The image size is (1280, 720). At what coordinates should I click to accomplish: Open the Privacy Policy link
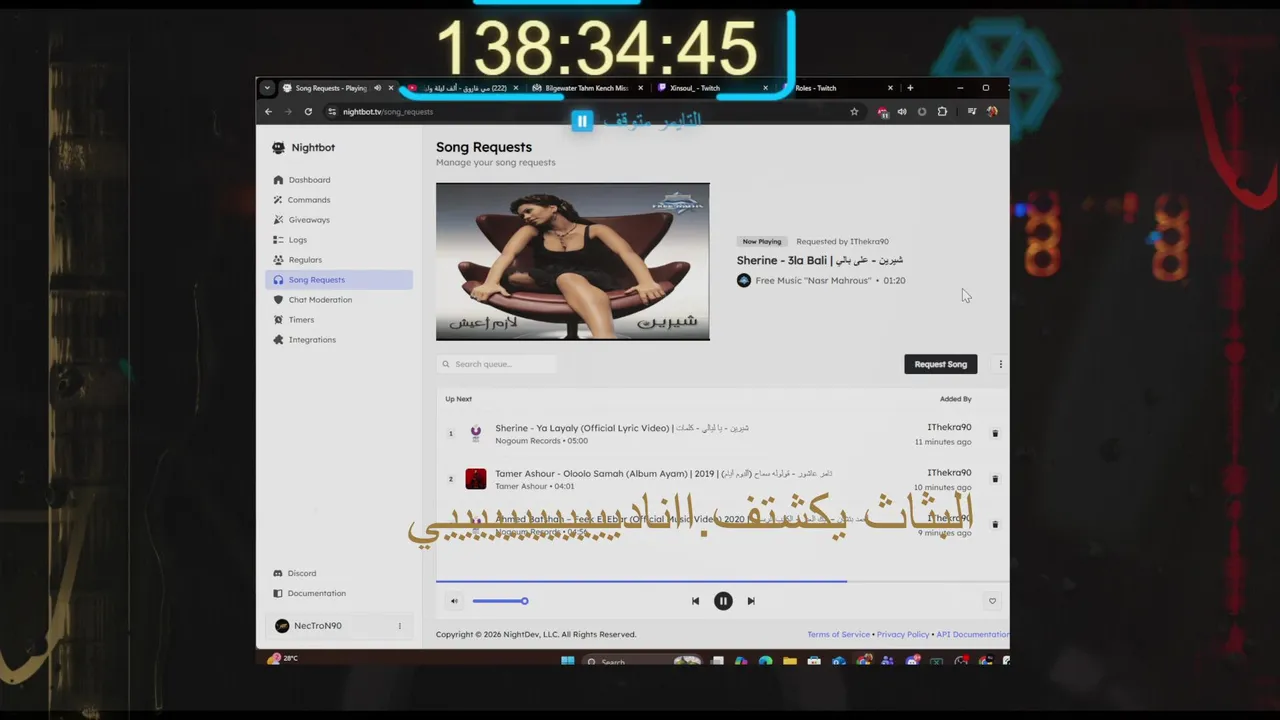[x=903, y=634]
